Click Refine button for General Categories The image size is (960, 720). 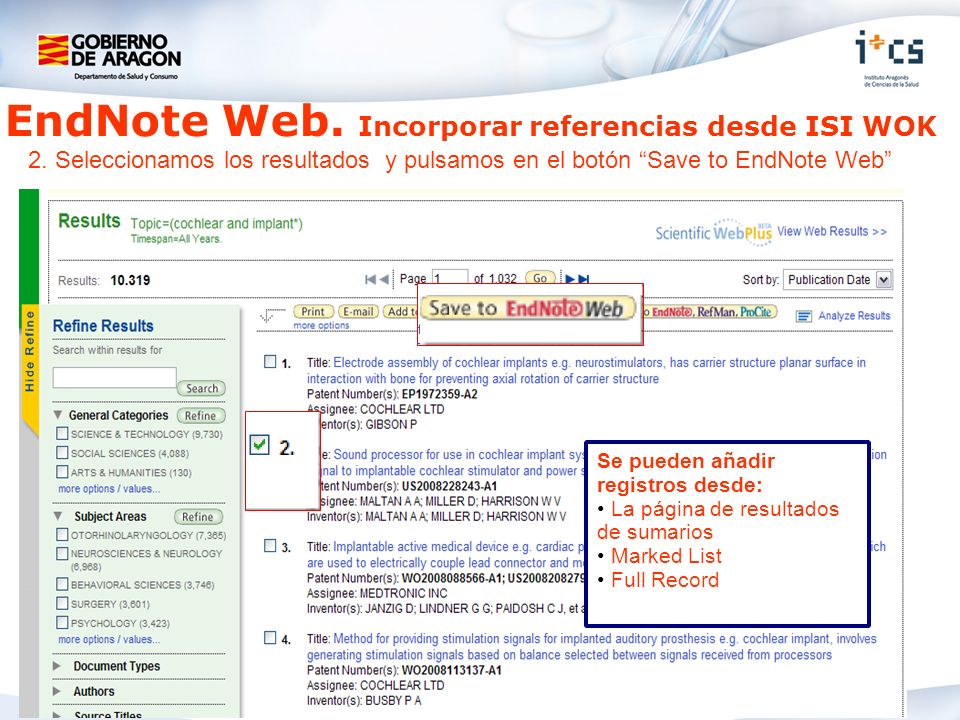click(x=201, y=416)
